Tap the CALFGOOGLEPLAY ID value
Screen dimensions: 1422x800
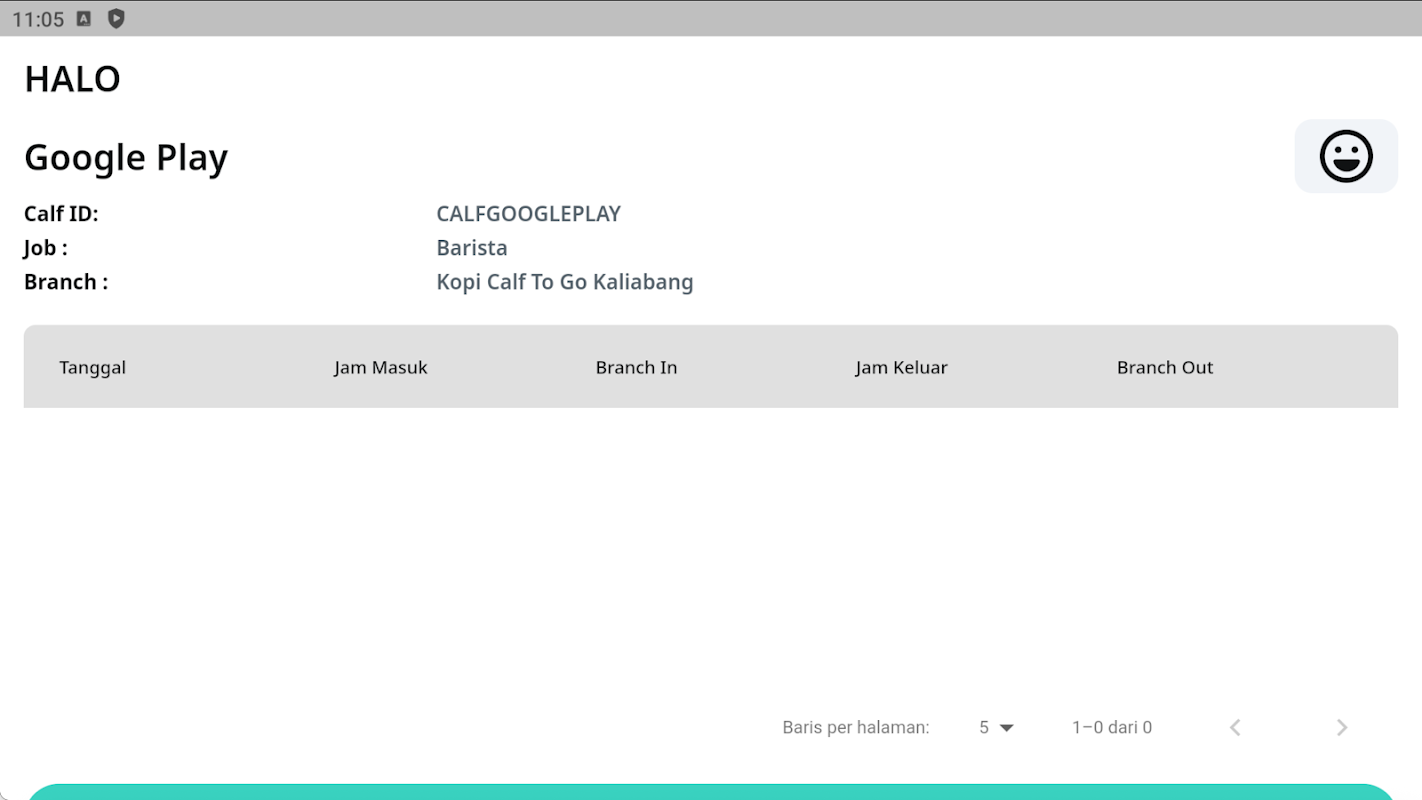pos(529,214)
